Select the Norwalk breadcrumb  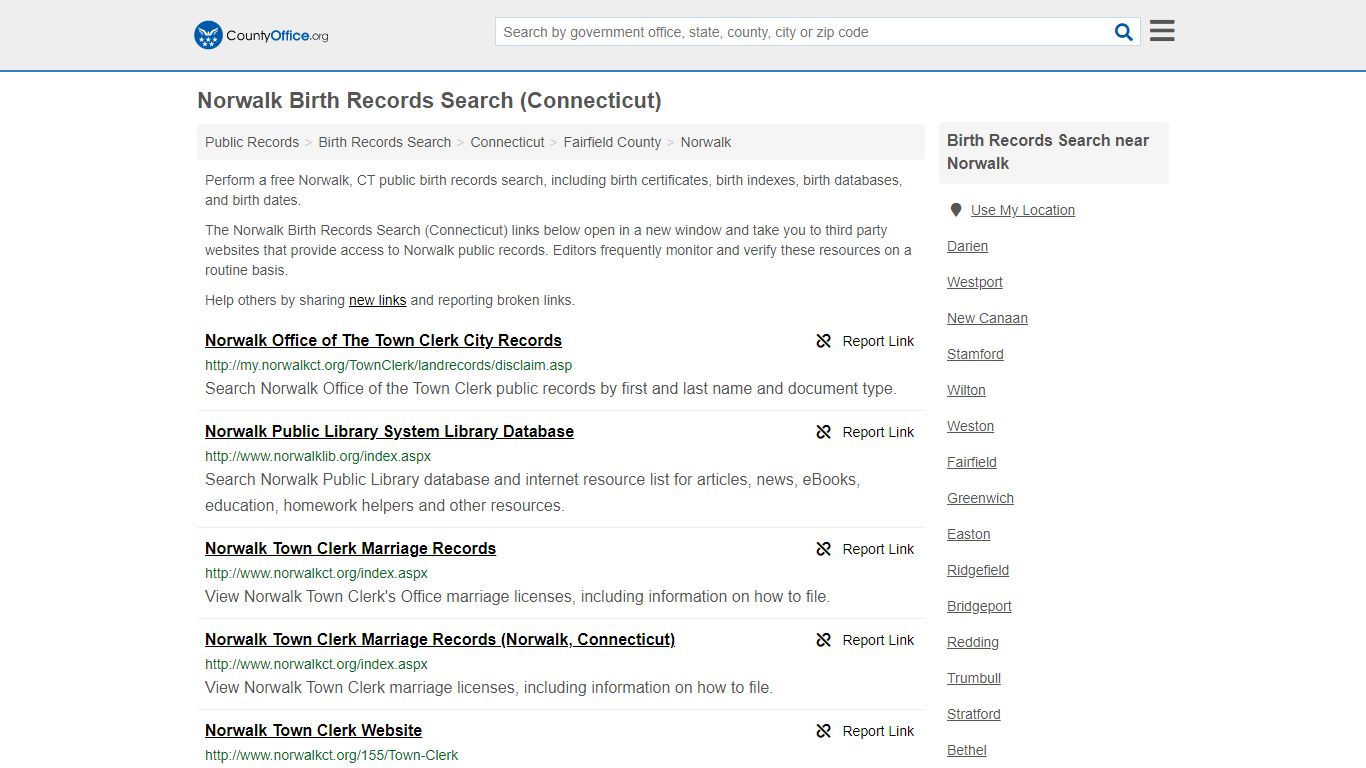(x=706, y=142)
